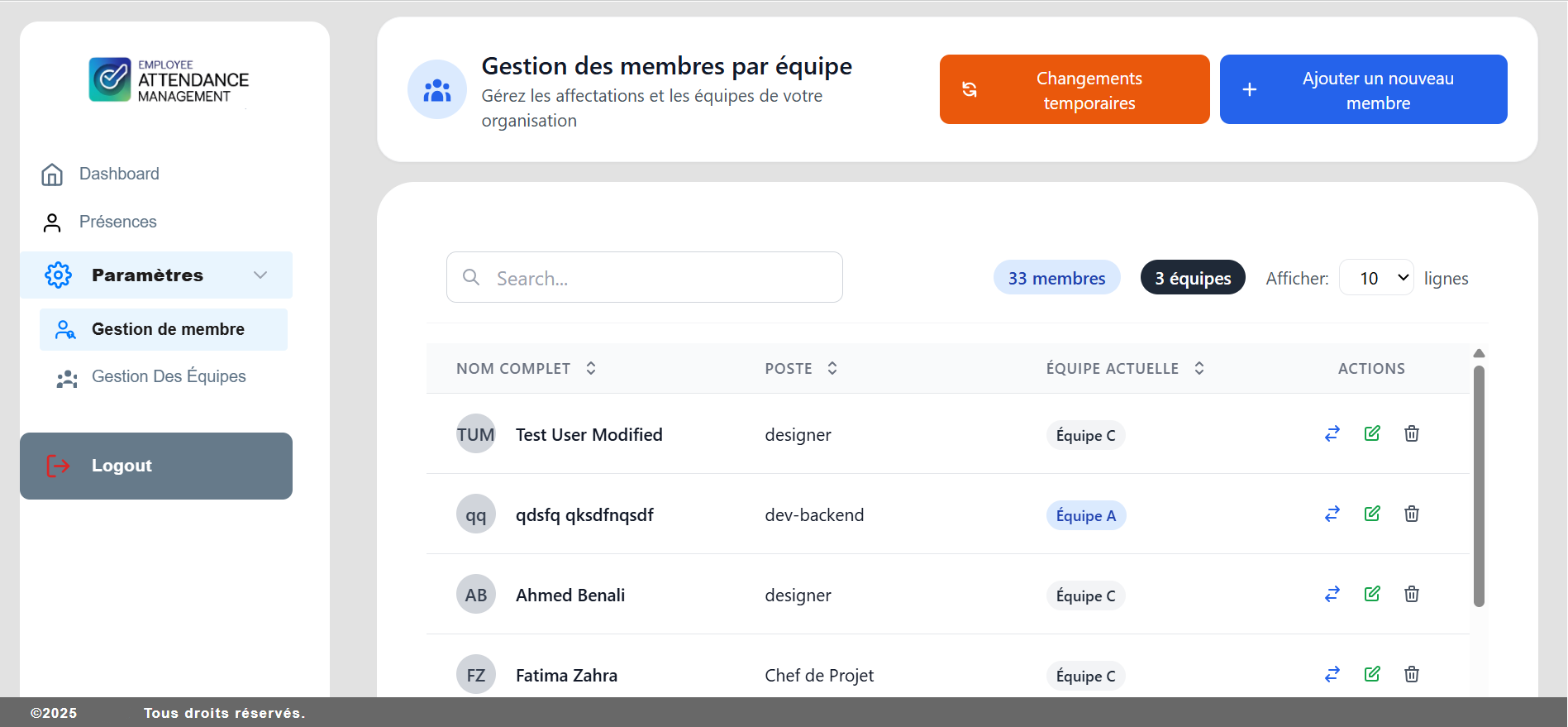This screenshot has height=727, width=1568.
Task: Click the 3 équipes badge
Action: (x=1192, y=278)
